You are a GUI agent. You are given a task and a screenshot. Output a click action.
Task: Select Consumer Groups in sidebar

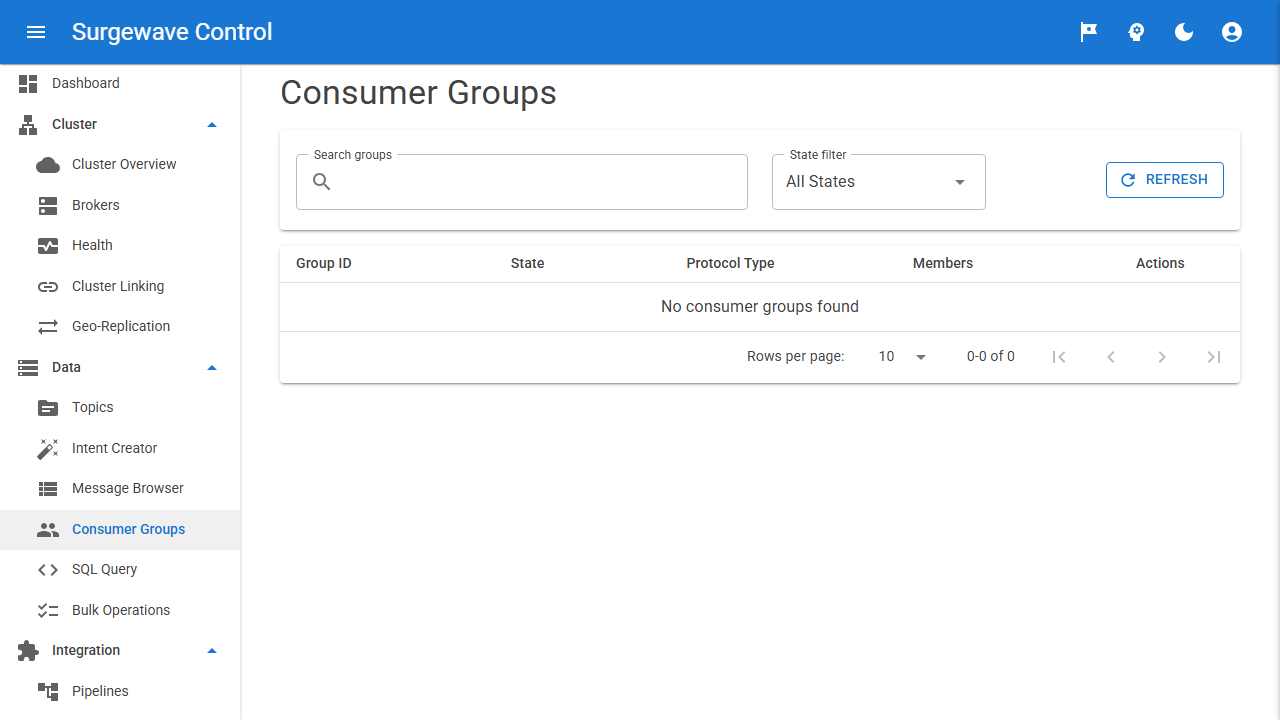120,530
